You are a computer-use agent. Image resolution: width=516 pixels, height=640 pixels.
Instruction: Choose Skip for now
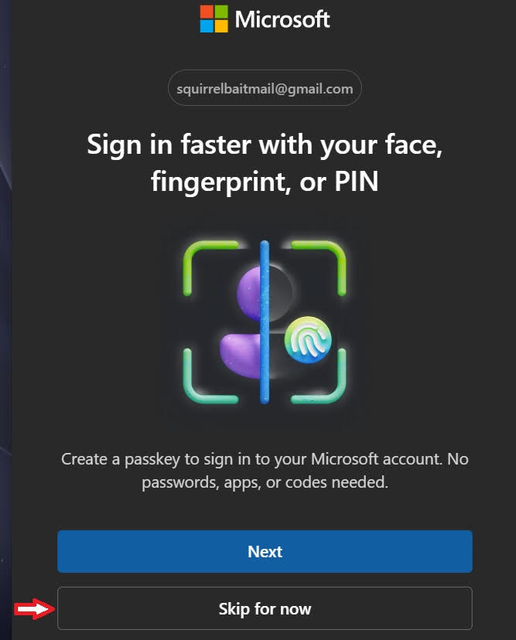point(265,609)
